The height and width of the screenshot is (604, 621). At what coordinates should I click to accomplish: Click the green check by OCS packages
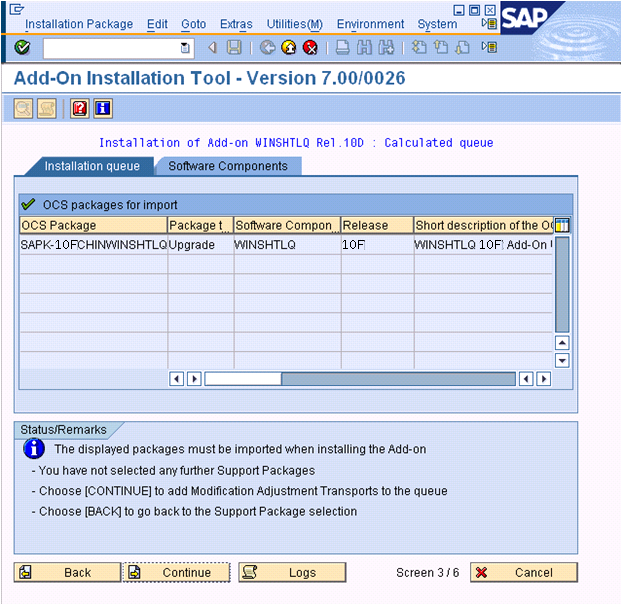29,204
